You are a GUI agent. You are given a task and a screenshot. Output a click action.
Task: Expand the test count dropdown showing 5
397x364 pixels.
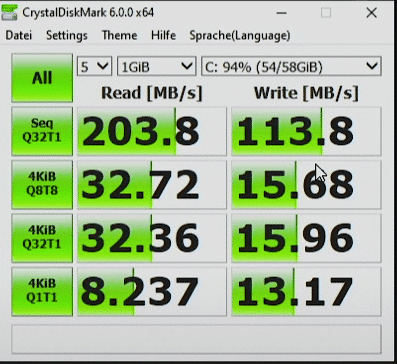coord(95,67)
